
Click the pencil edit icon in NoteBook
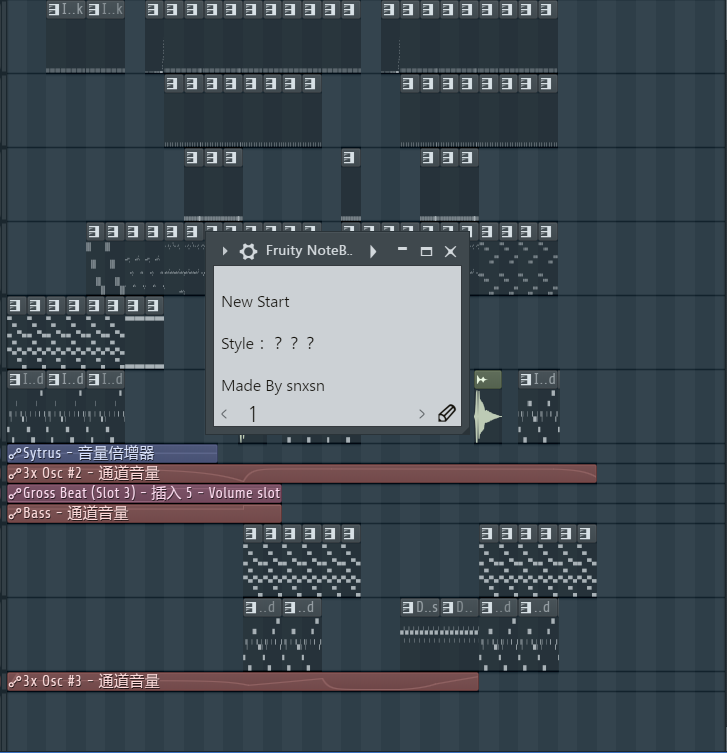[447, 414]
